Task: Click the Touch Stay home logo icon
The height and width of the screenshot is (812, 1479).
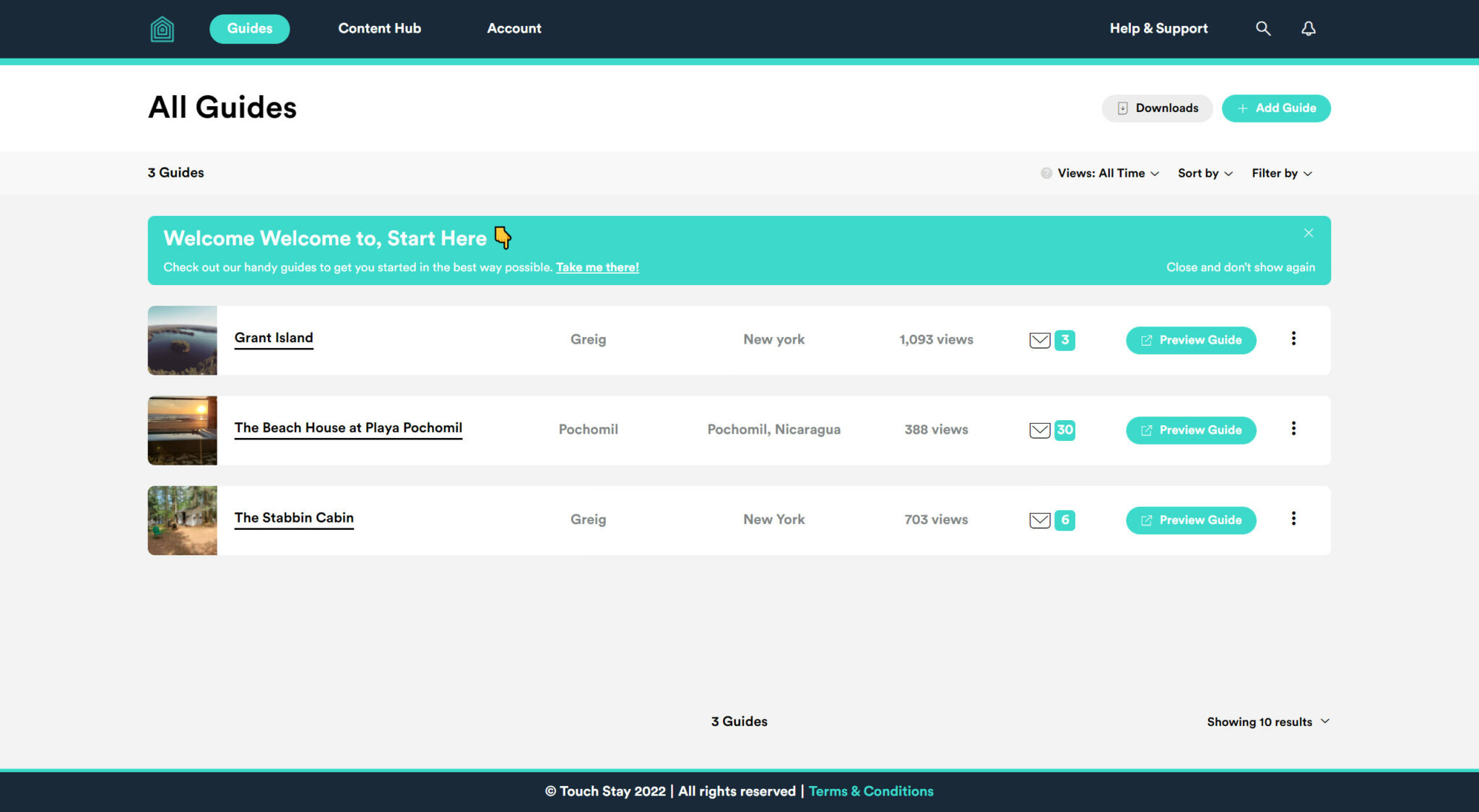Action: point(162,29)
